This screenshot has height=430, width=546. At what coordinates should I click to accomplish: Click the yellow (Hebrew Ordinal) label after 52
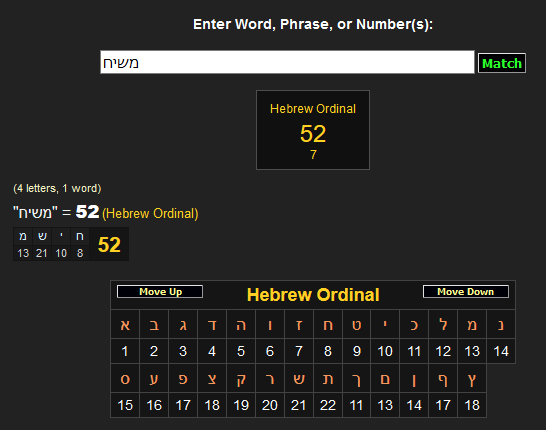(x=150, y=213)
